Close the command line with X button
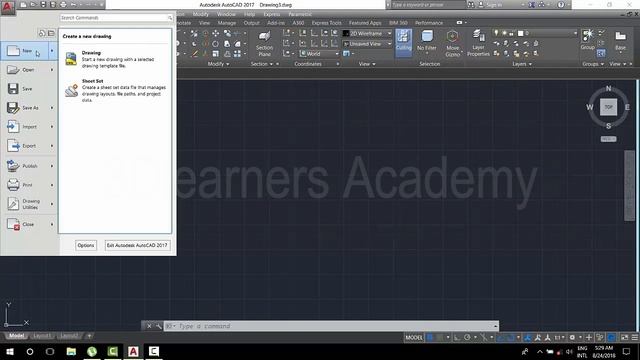 149,326
